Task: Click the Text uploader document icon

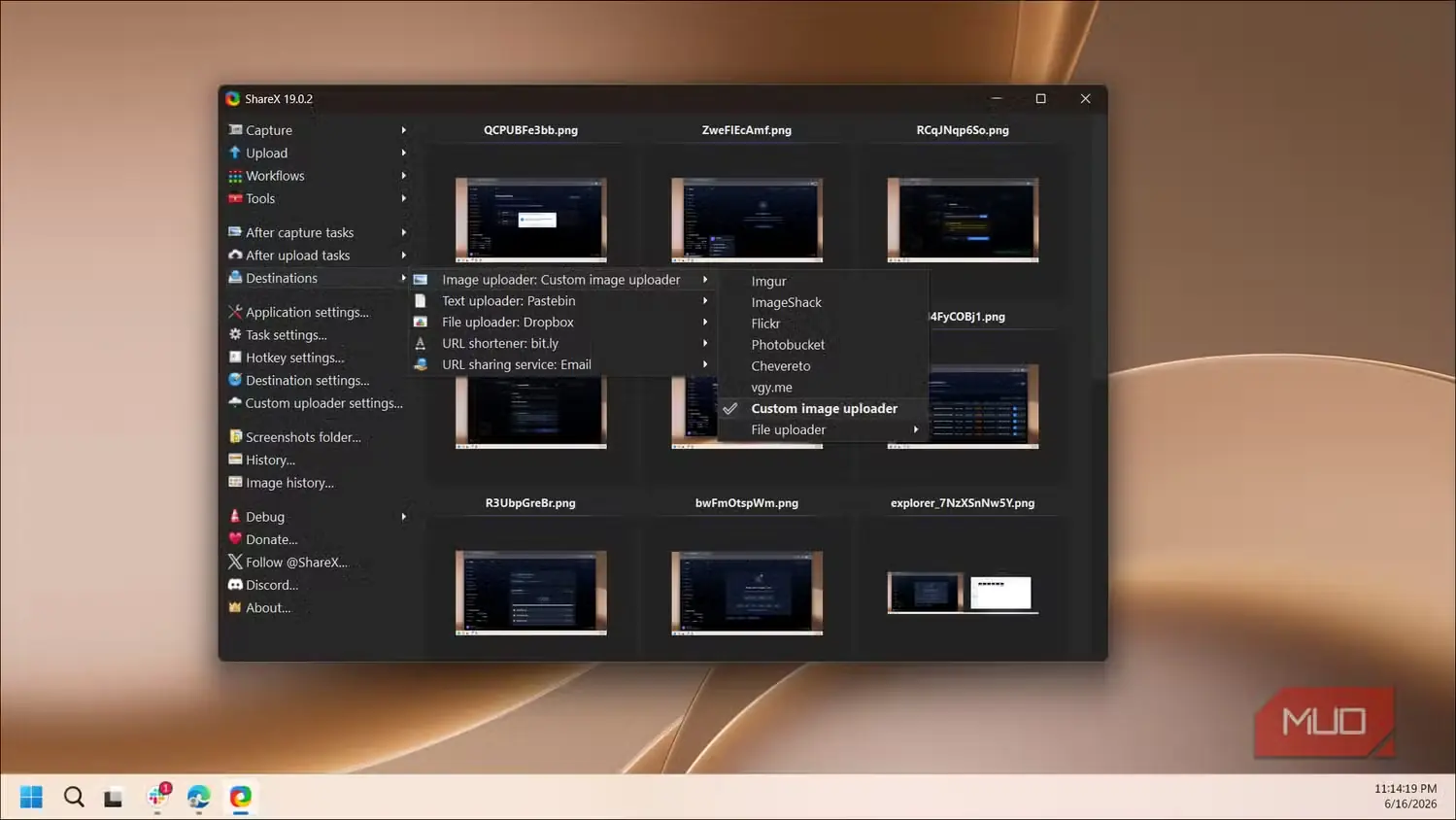Action: click(x=421, y=301)
